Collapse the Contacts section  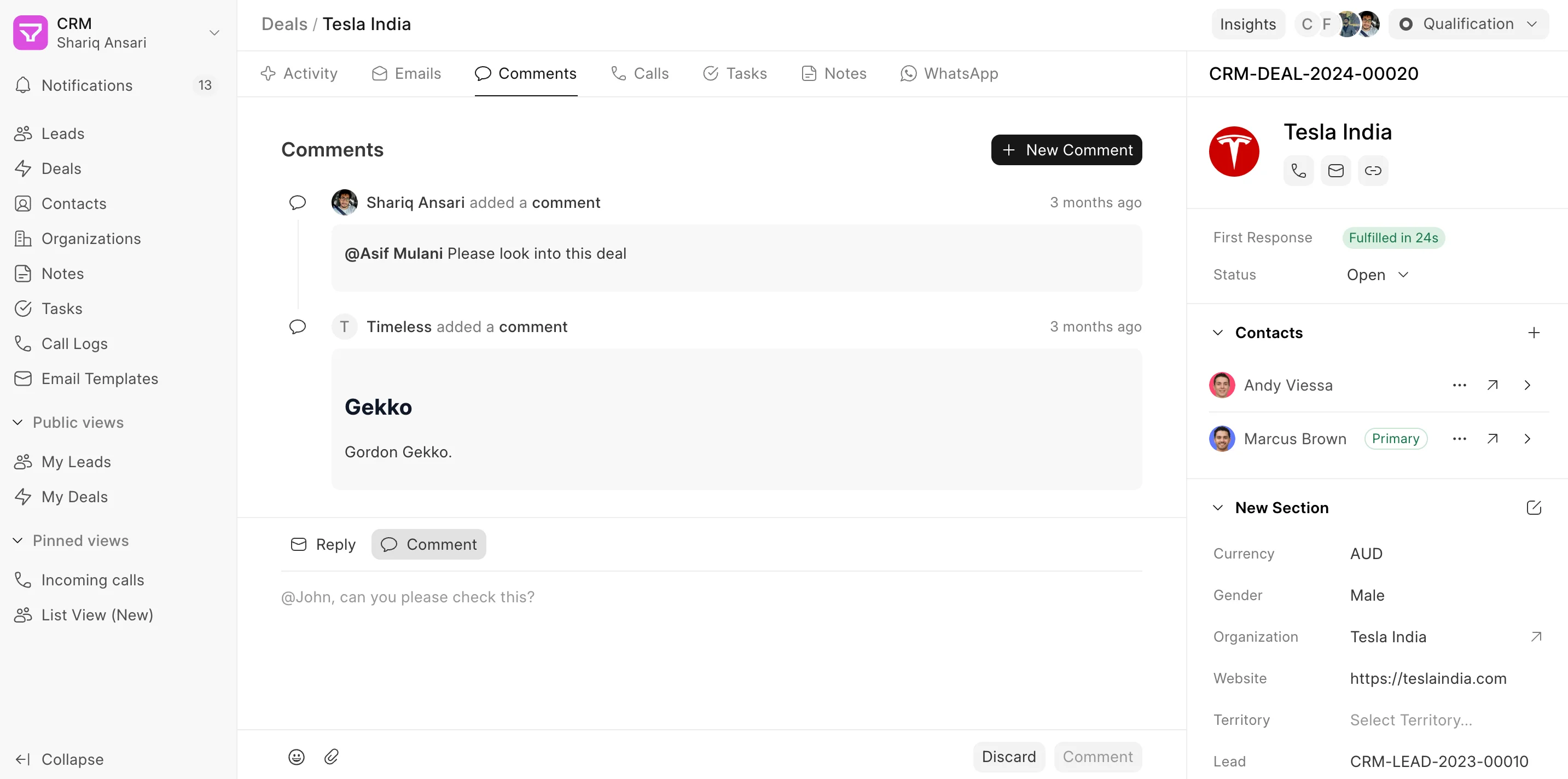tap(1217, 332)
